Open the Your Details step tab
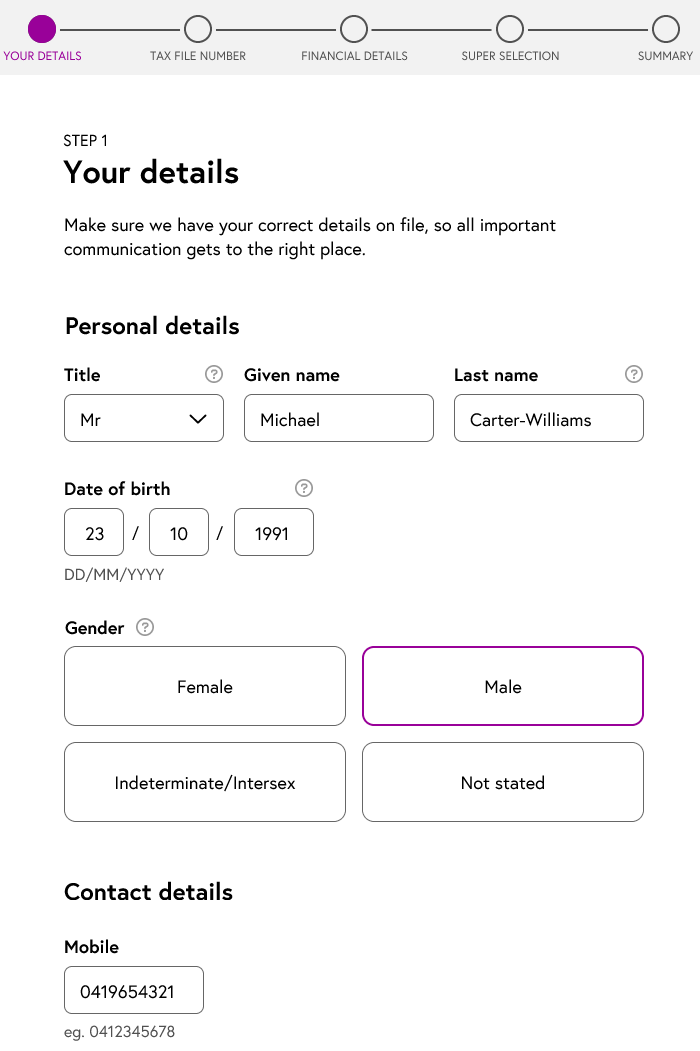The image size is (700, 1051). click(x=42, y=39)
